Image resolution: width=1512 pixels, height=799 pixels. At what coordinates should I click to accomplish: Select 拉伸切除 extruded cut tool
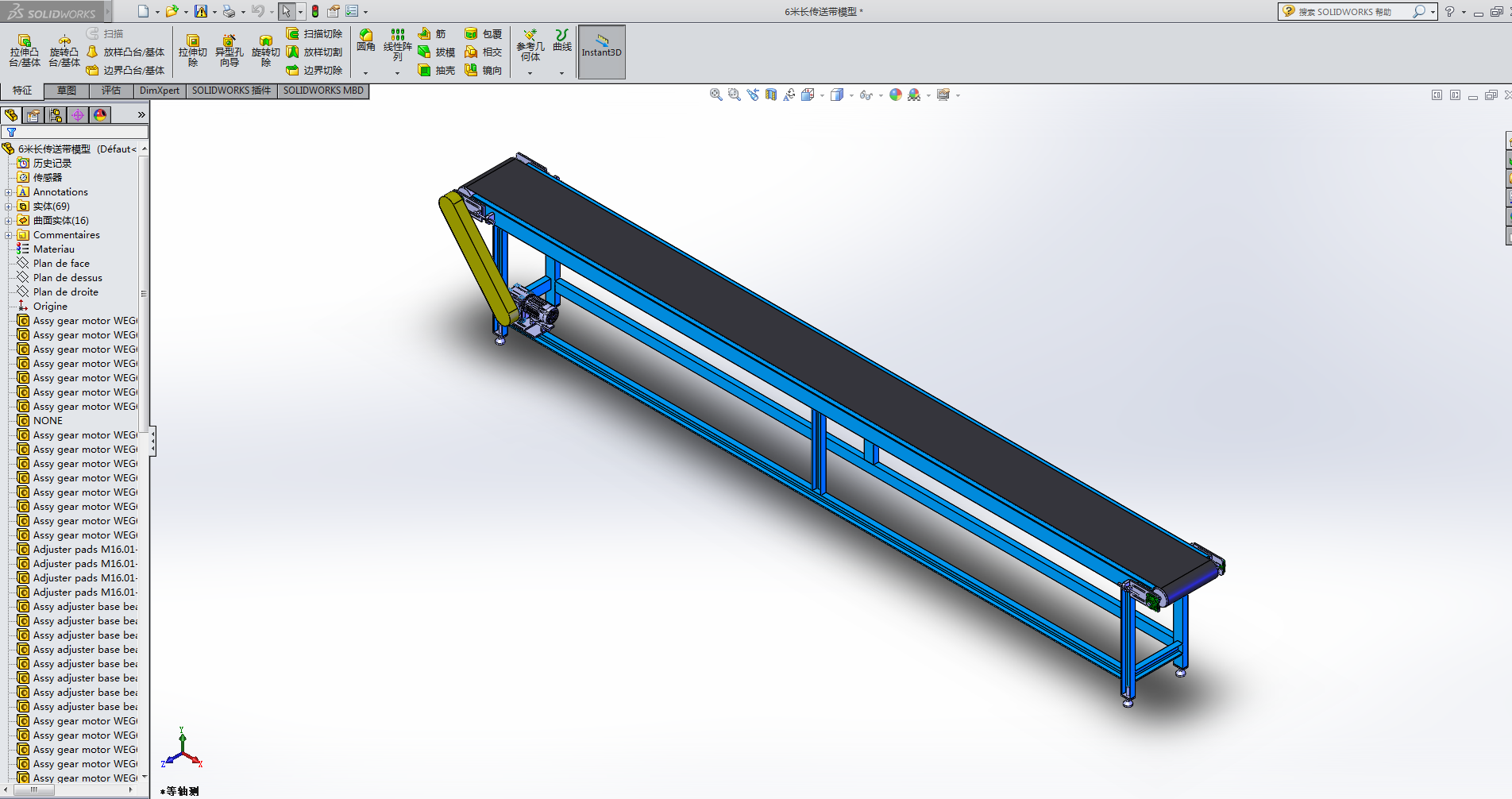click(193, 51)
